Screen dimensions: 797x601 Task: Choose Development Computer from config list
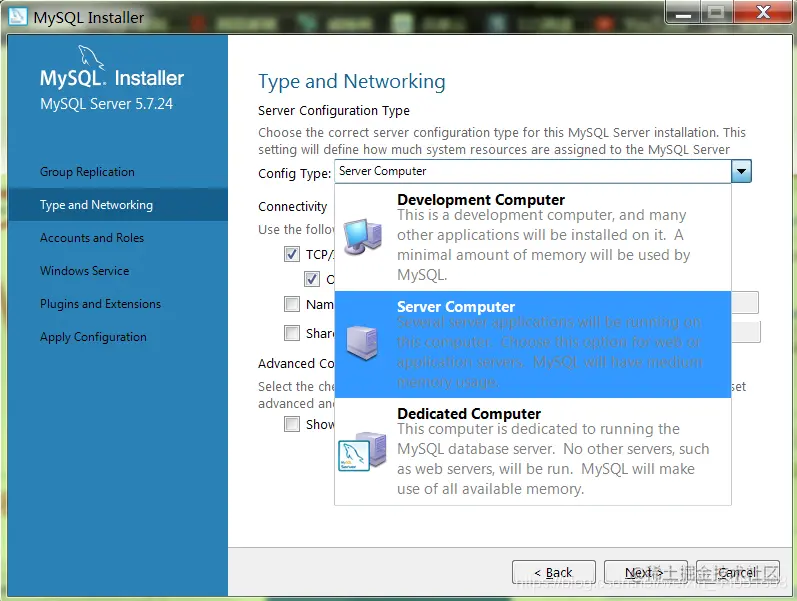pyautogui.click(x=533, y=237)
